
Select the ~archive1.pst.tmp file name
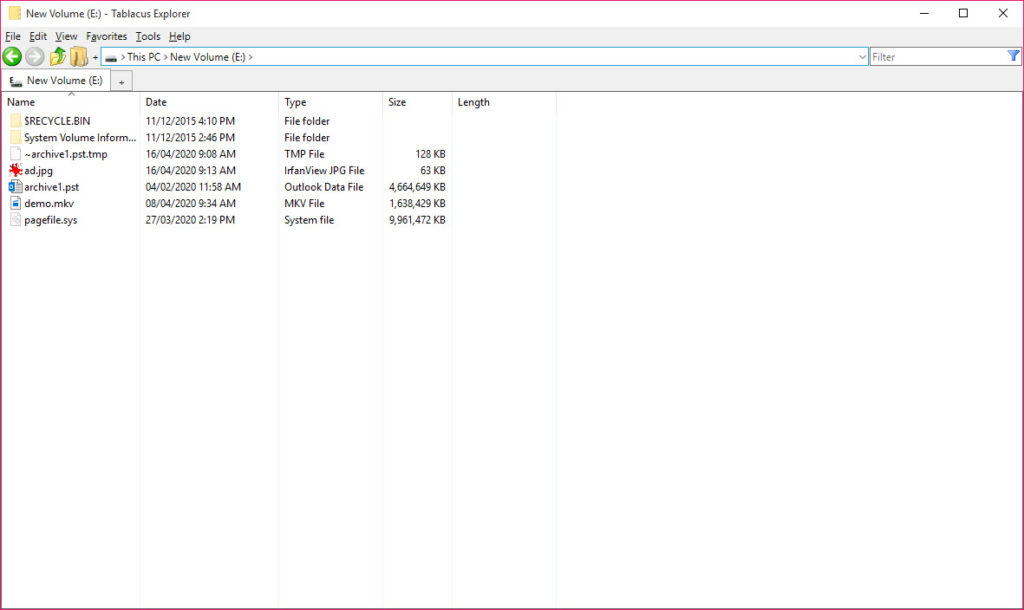66,154
